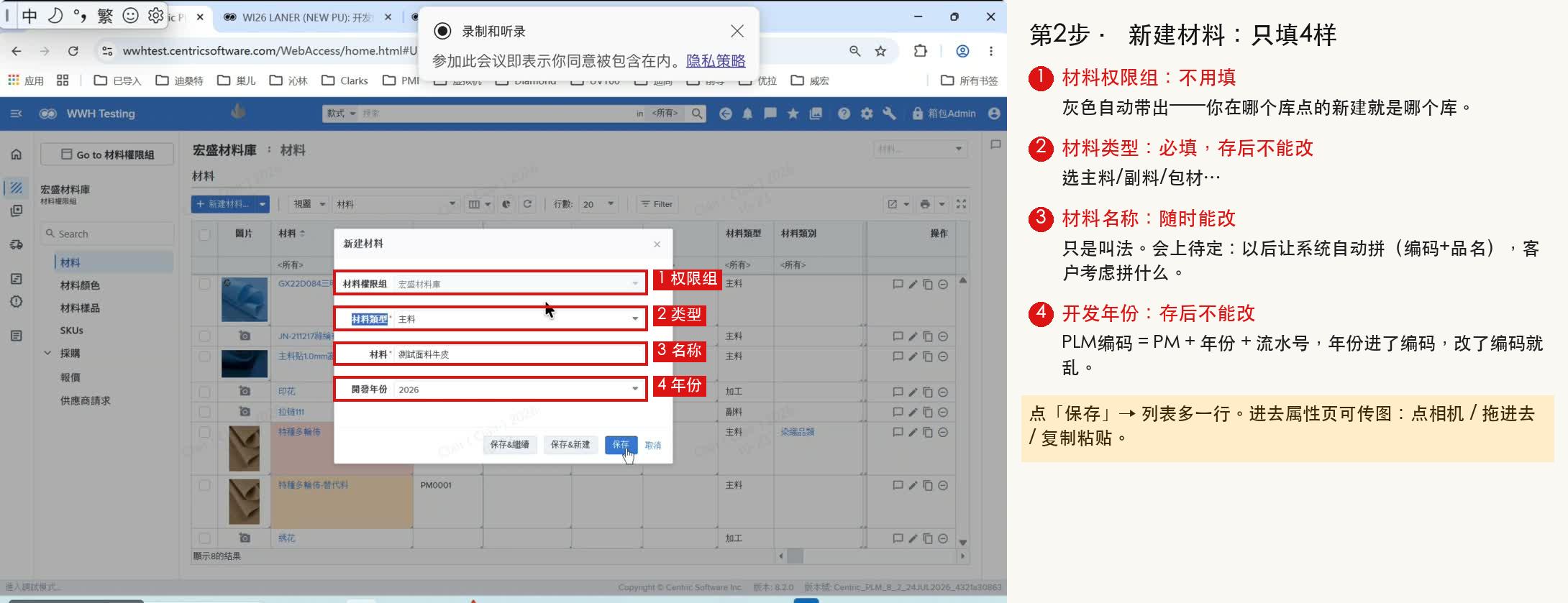Switch to the WI26 LANER browser tab
Screen dimensions: 1568x603
tap(307, 17)
